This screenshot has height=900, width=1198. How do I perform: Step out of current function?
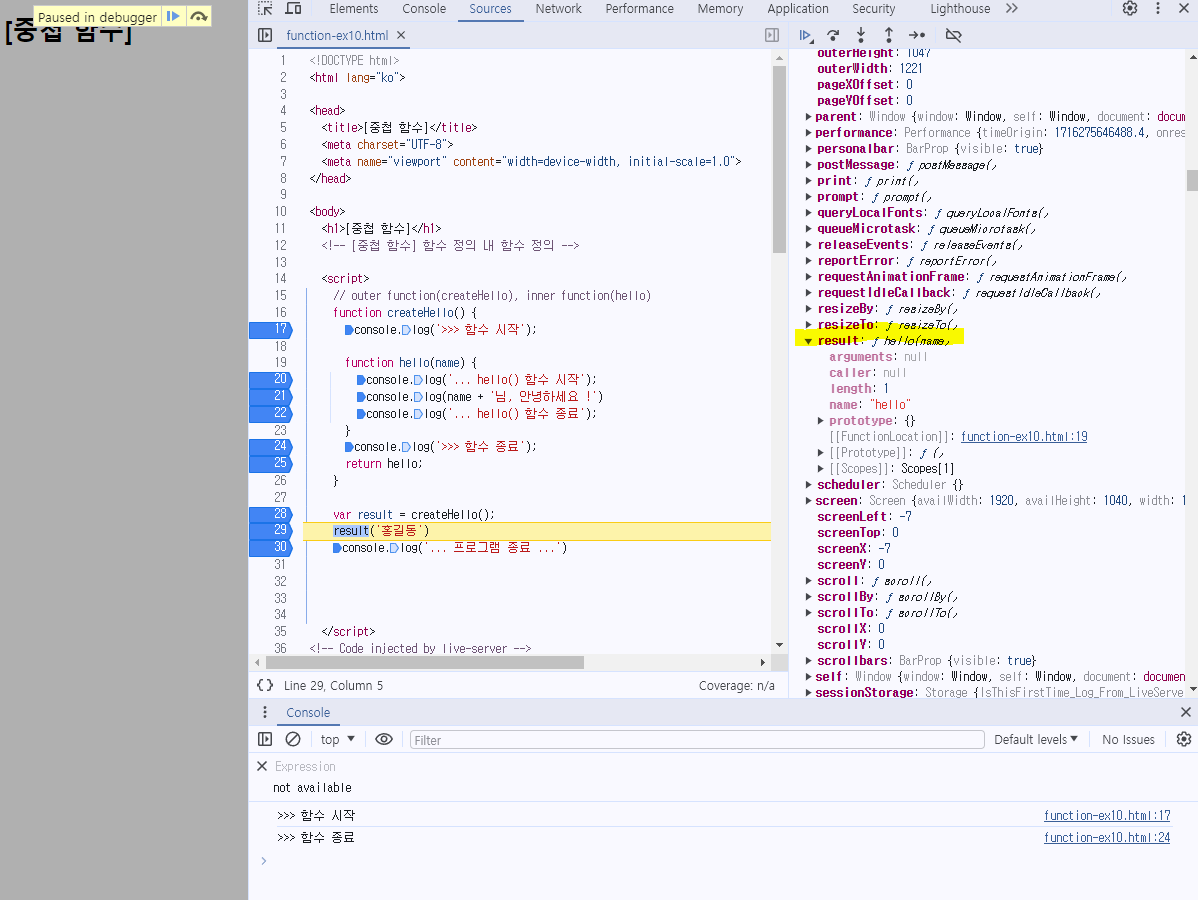coord(889,35)
